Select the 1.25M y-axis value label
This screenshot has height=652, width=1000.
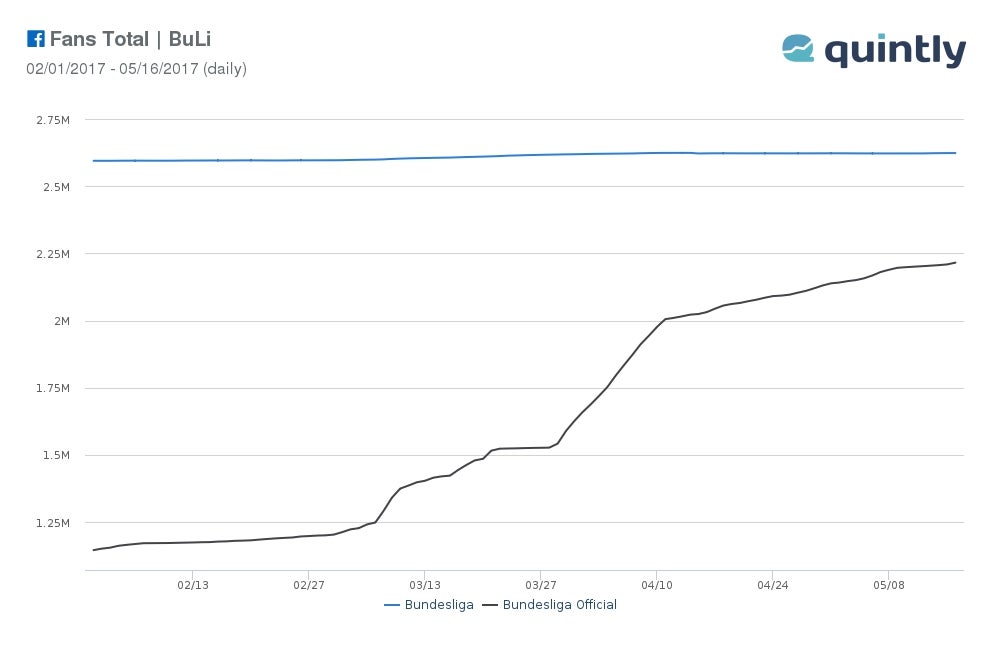click(52, 523)
